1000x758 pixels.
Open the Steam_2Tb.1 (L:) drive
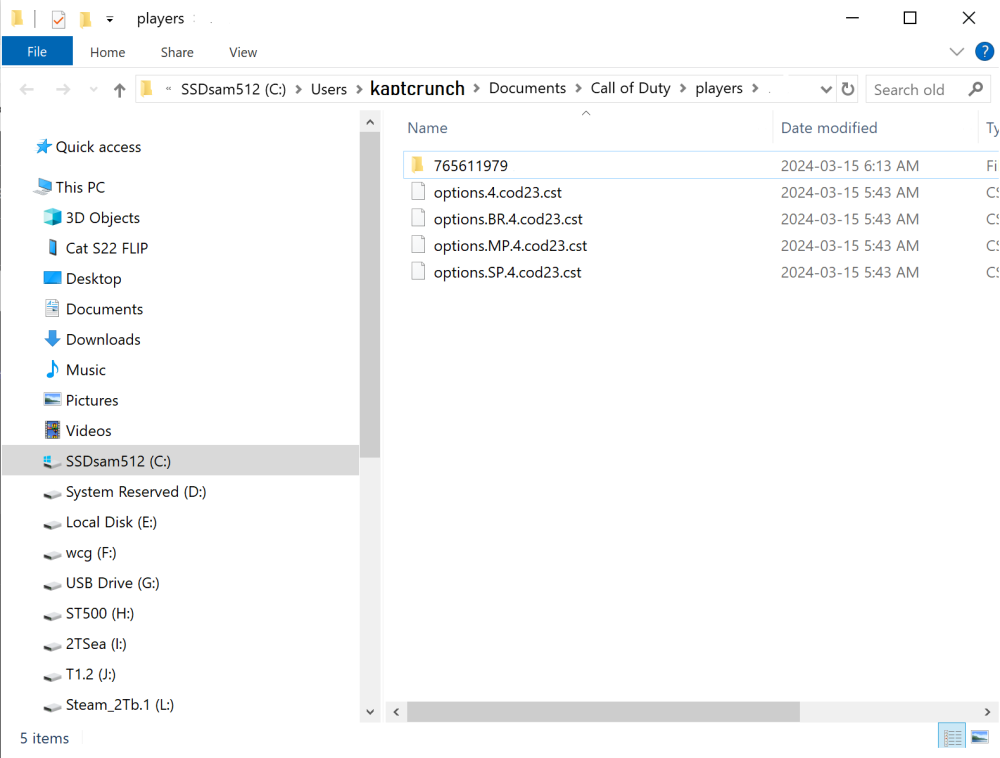click(x=119, y=705)
